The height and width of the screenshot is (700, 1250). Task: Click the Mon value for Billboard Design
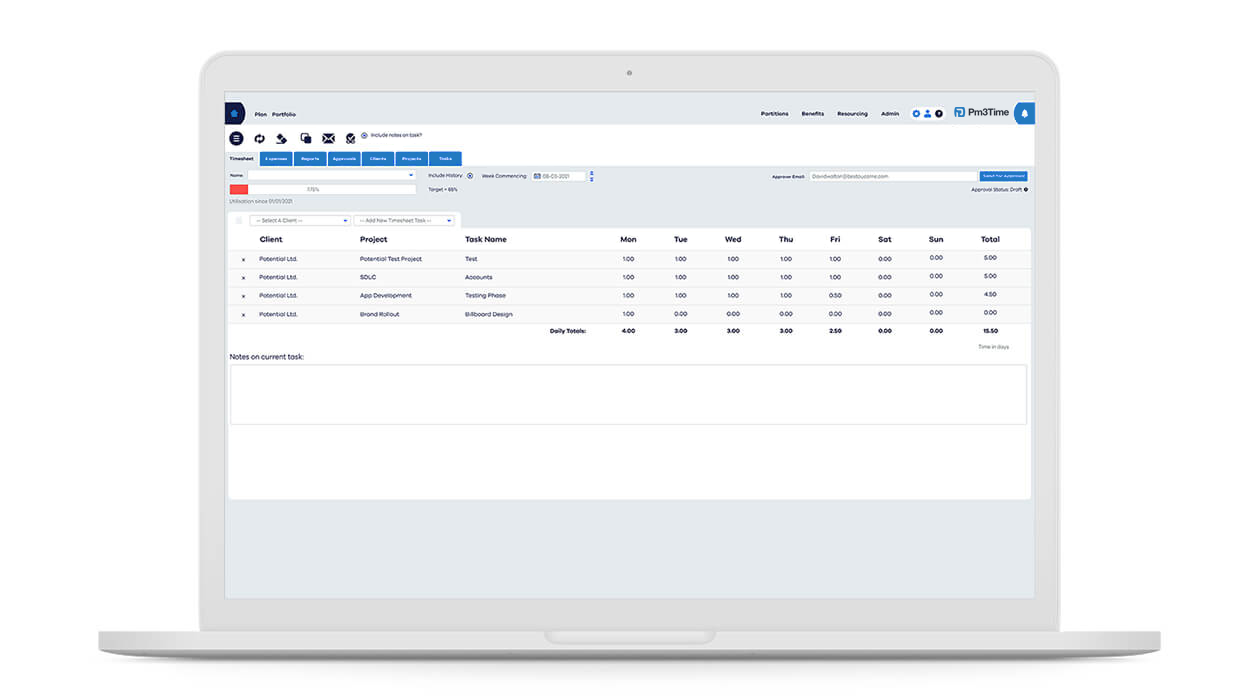[628, 314]
